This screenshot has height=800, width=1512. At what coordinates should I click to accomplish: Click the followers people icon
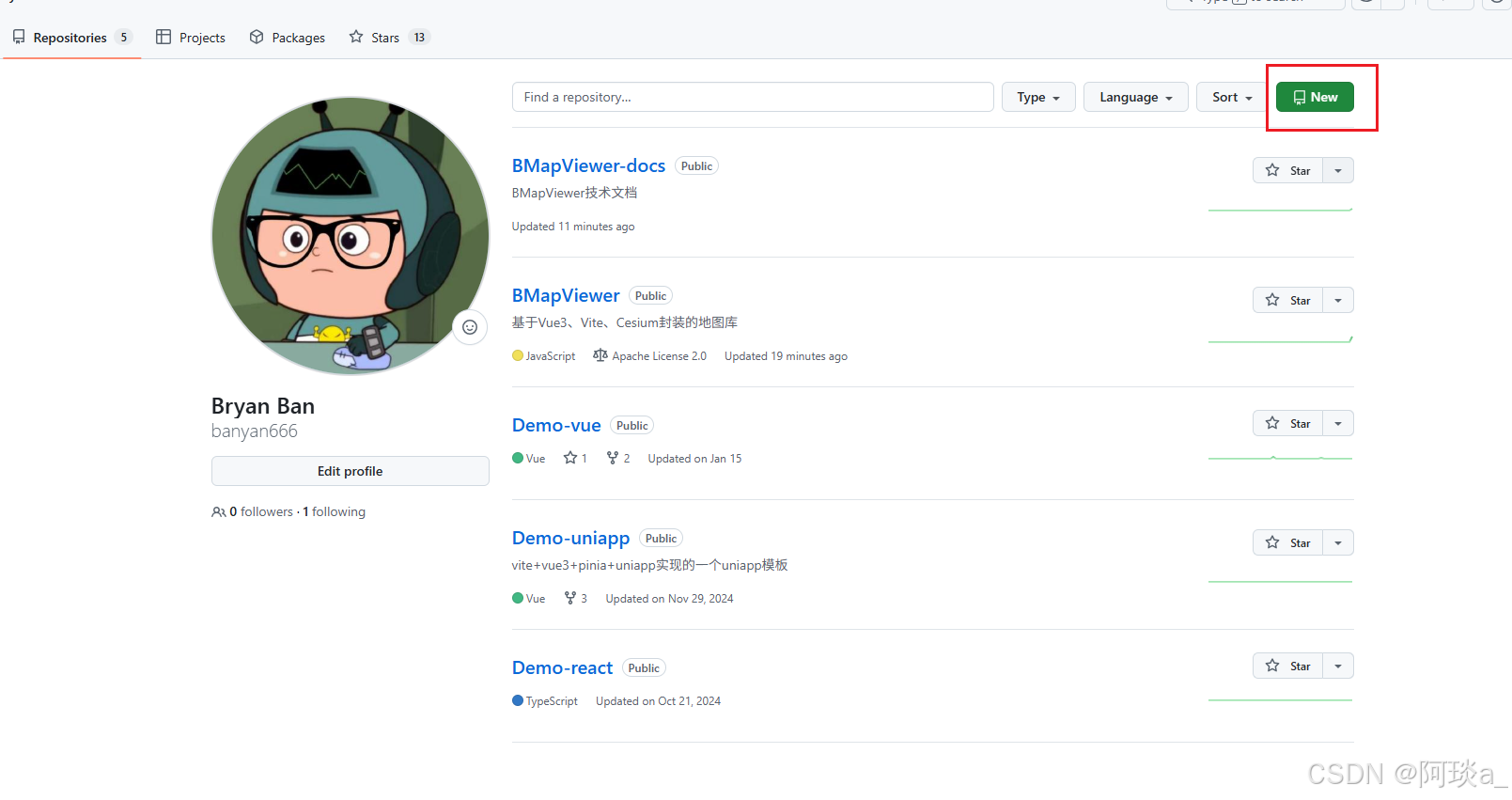click(218, 512)
